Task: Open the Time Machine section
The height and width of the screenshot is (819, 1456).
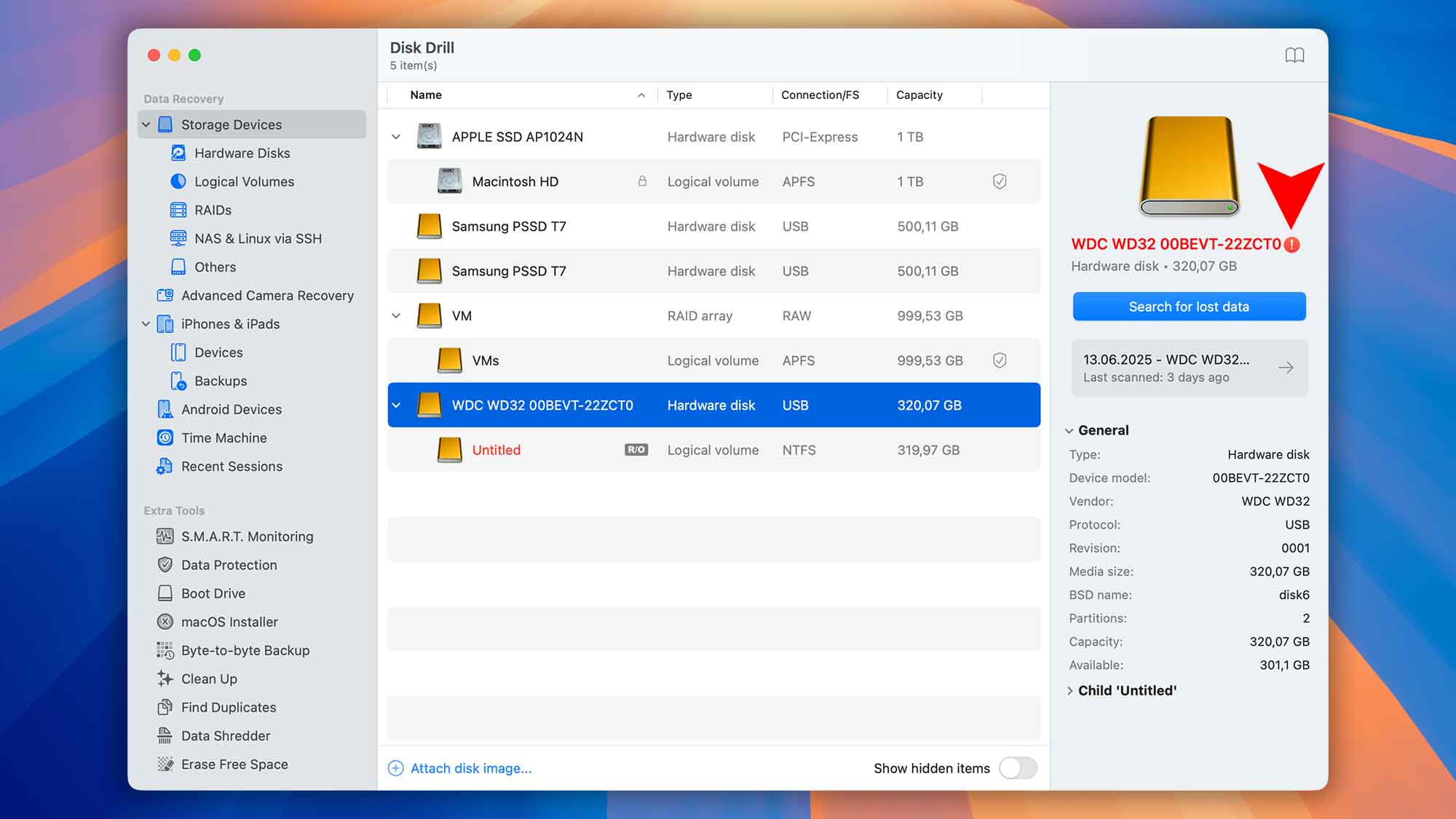Action: [223, 438]
